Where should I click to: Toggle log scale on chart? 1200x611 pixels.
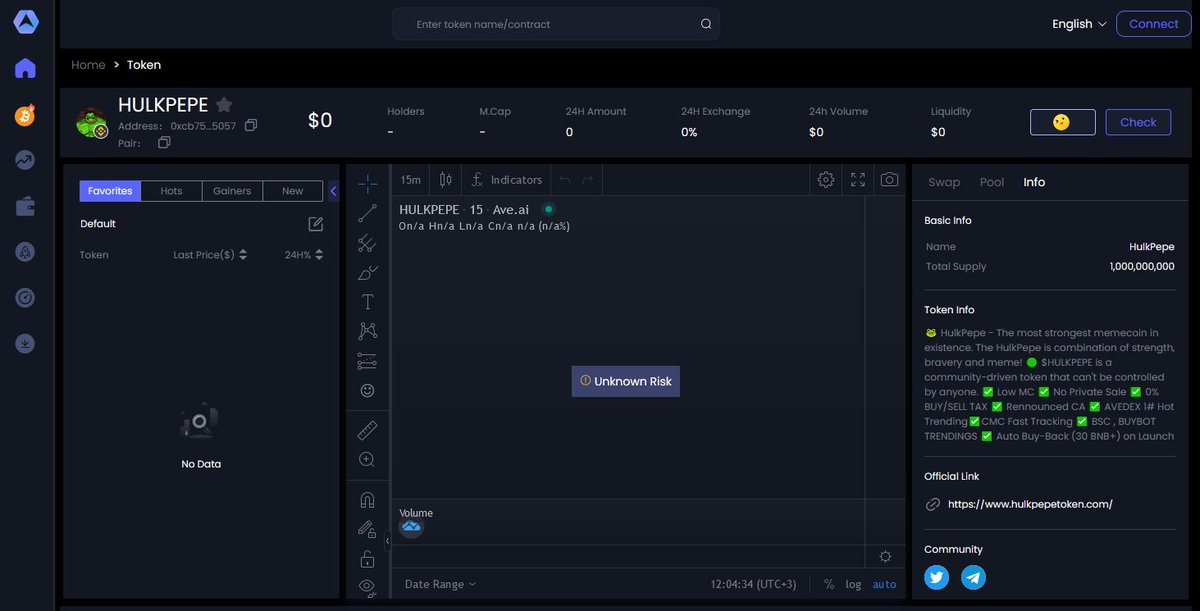853,584
